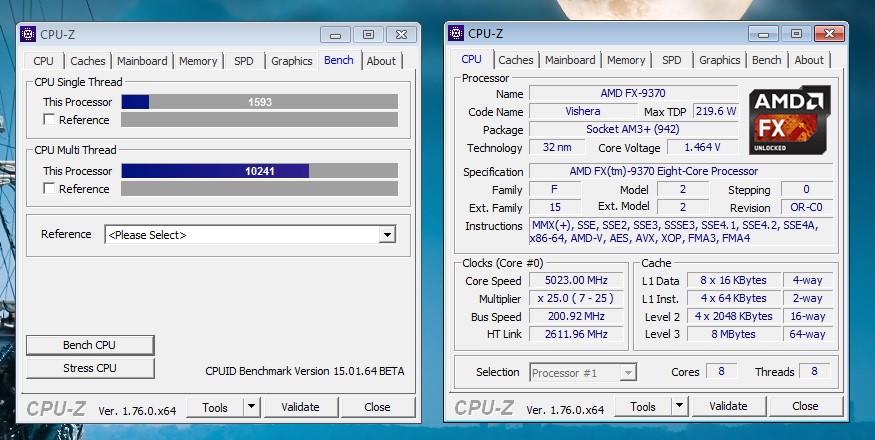Screen dimensions: 875x440
Task: Click HT Link value 2611.96 MHz
Action: point(576,334)
